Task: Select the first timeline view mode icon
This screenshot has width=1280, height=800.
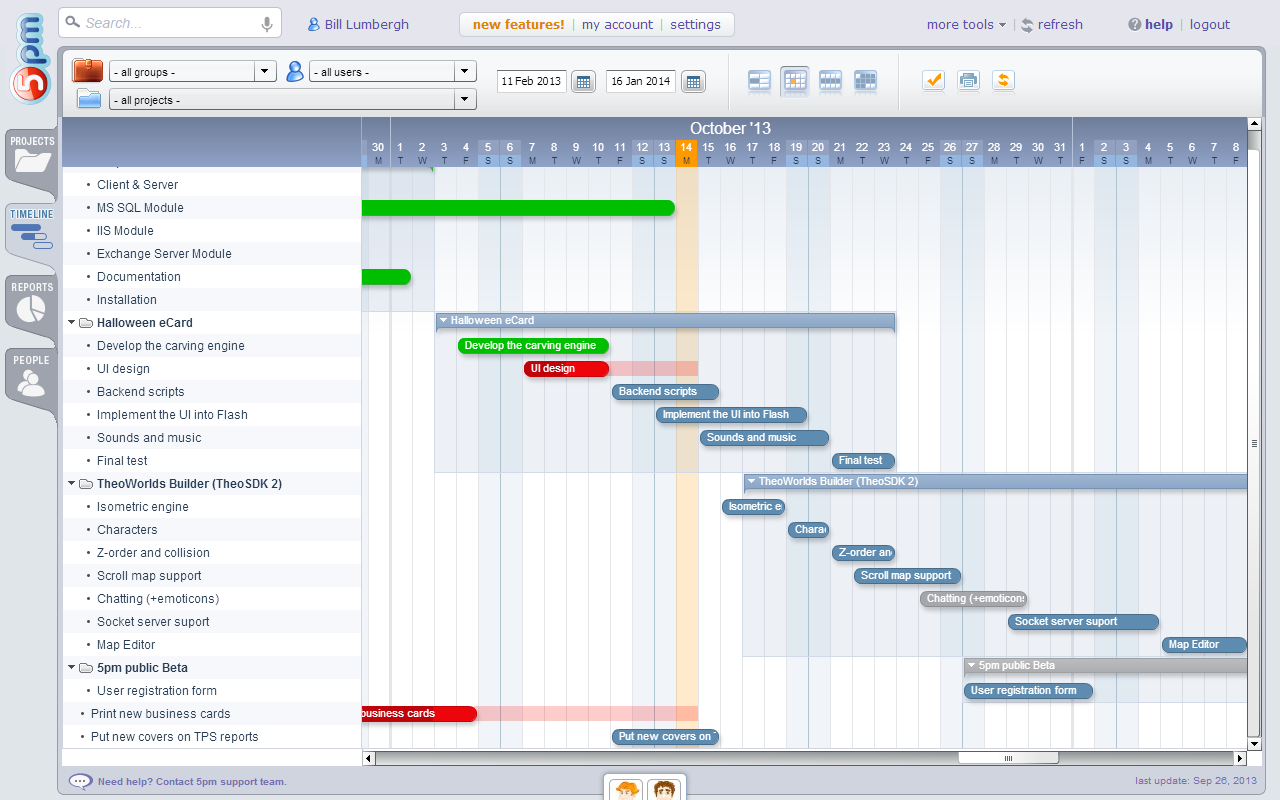Action: 760,81
